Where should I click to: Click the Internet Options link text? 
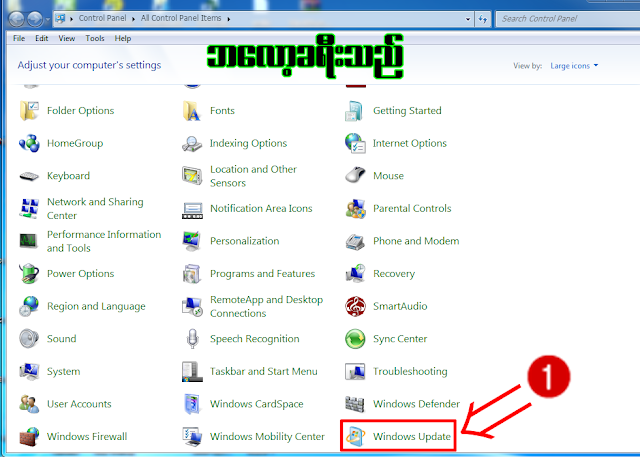(x=410, y=143)
